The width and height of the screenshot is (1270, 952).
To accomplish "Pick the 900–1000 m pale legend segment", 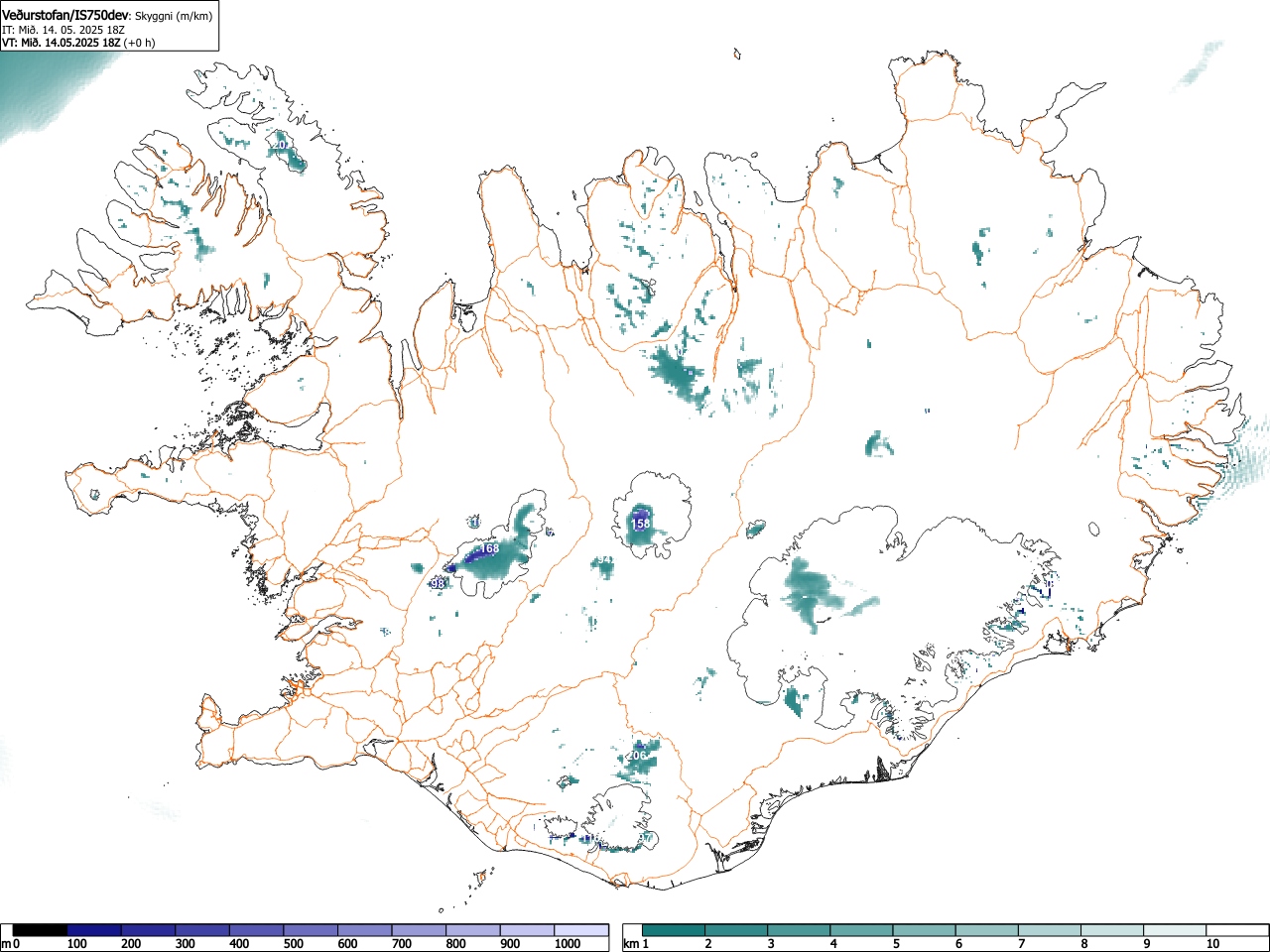I will coord(527,930).
